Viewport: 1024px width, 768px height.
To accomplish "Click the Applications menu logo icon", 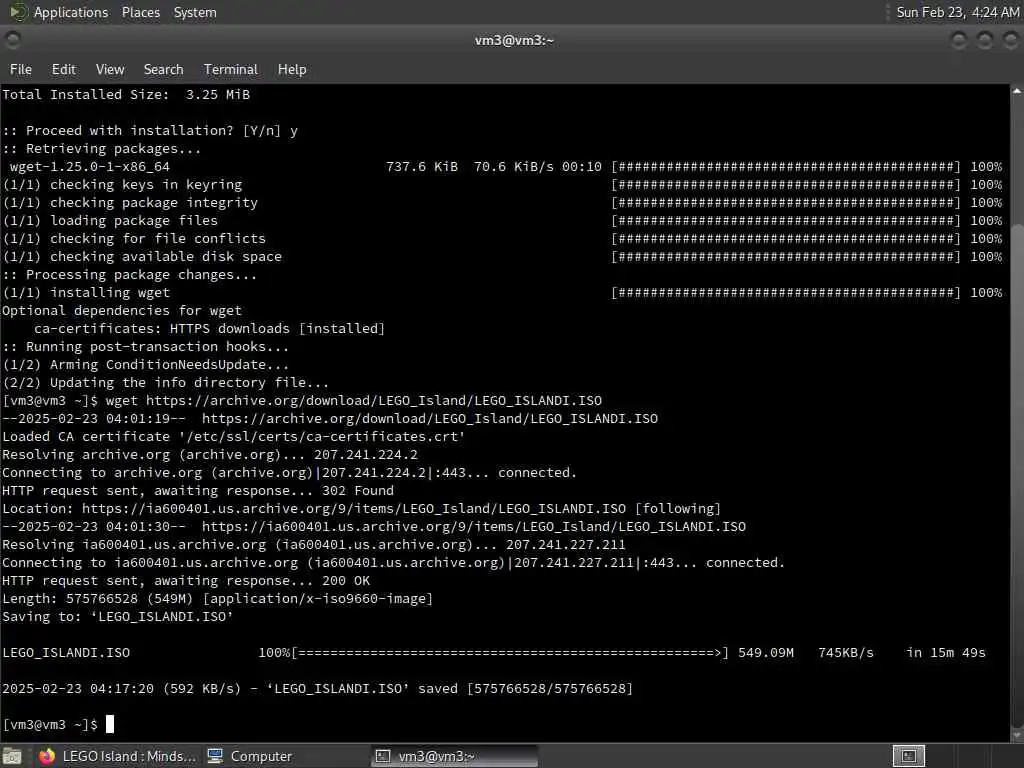I will tap(18, 12).
